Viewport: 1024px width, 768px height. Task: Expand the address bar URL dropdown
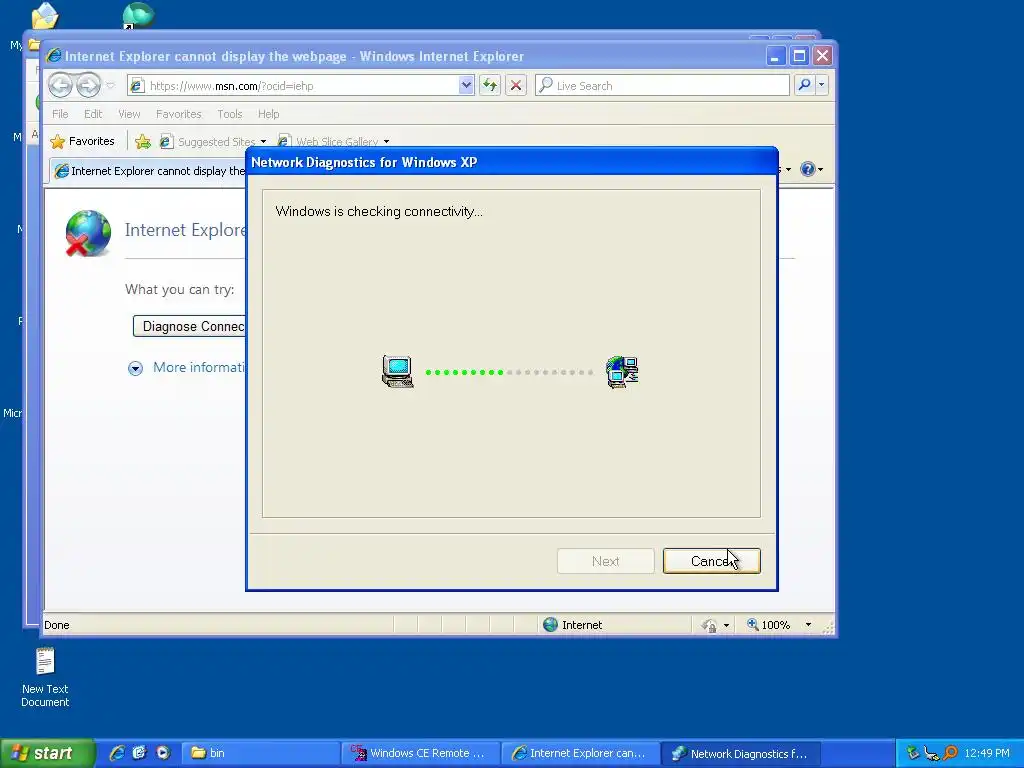coord(466,85)
